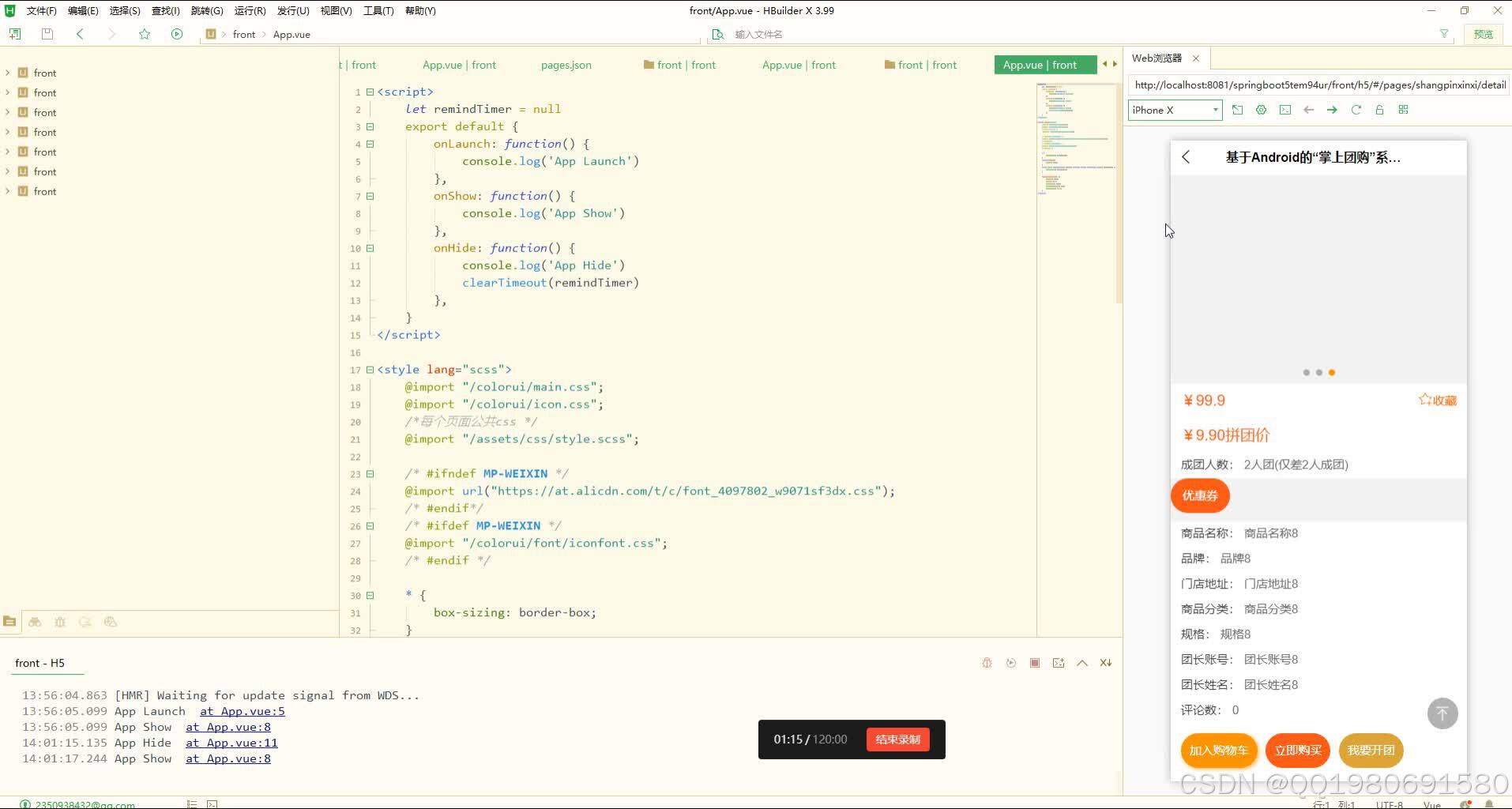Expand the first front project in tree
Image resolution: width=1512 pixels, height=809 pixels.
[8, 73]
